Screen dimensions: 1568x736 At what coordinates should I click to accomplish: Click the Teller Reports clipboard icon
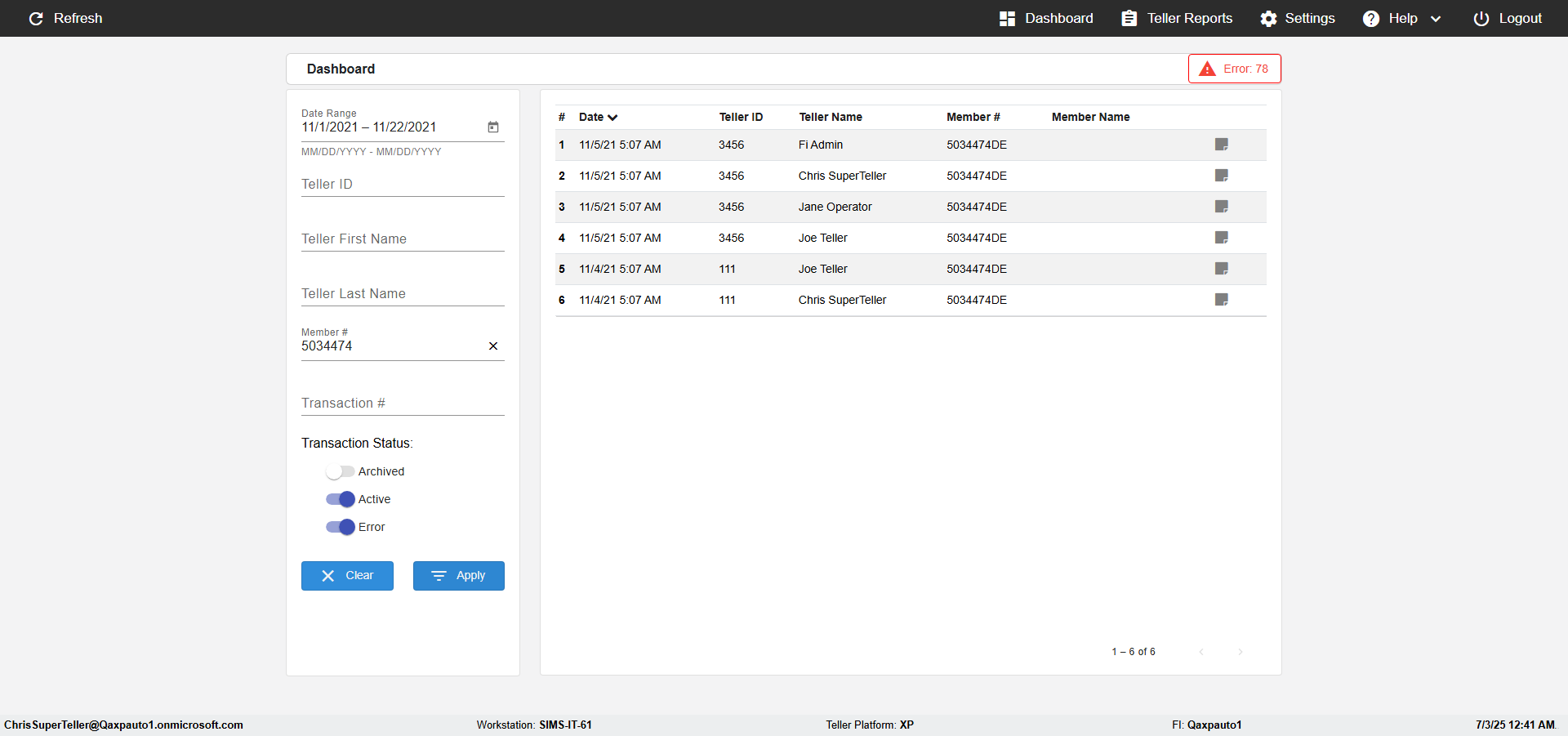click(x=1129, y=18)
